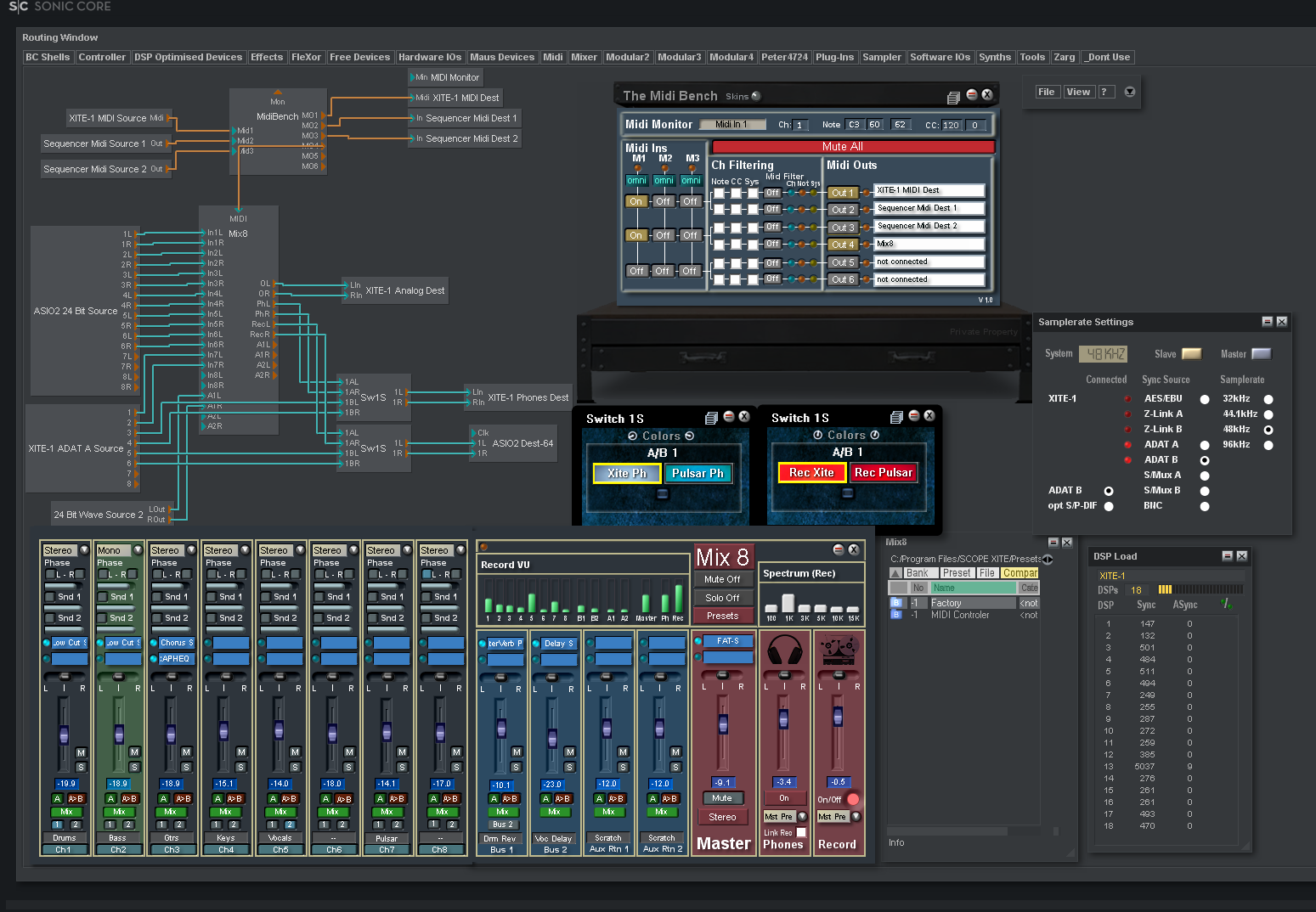
Task: Click the Mix8 name field in Midi Outs
Action: pyautogui.click(x=929, y=245)
